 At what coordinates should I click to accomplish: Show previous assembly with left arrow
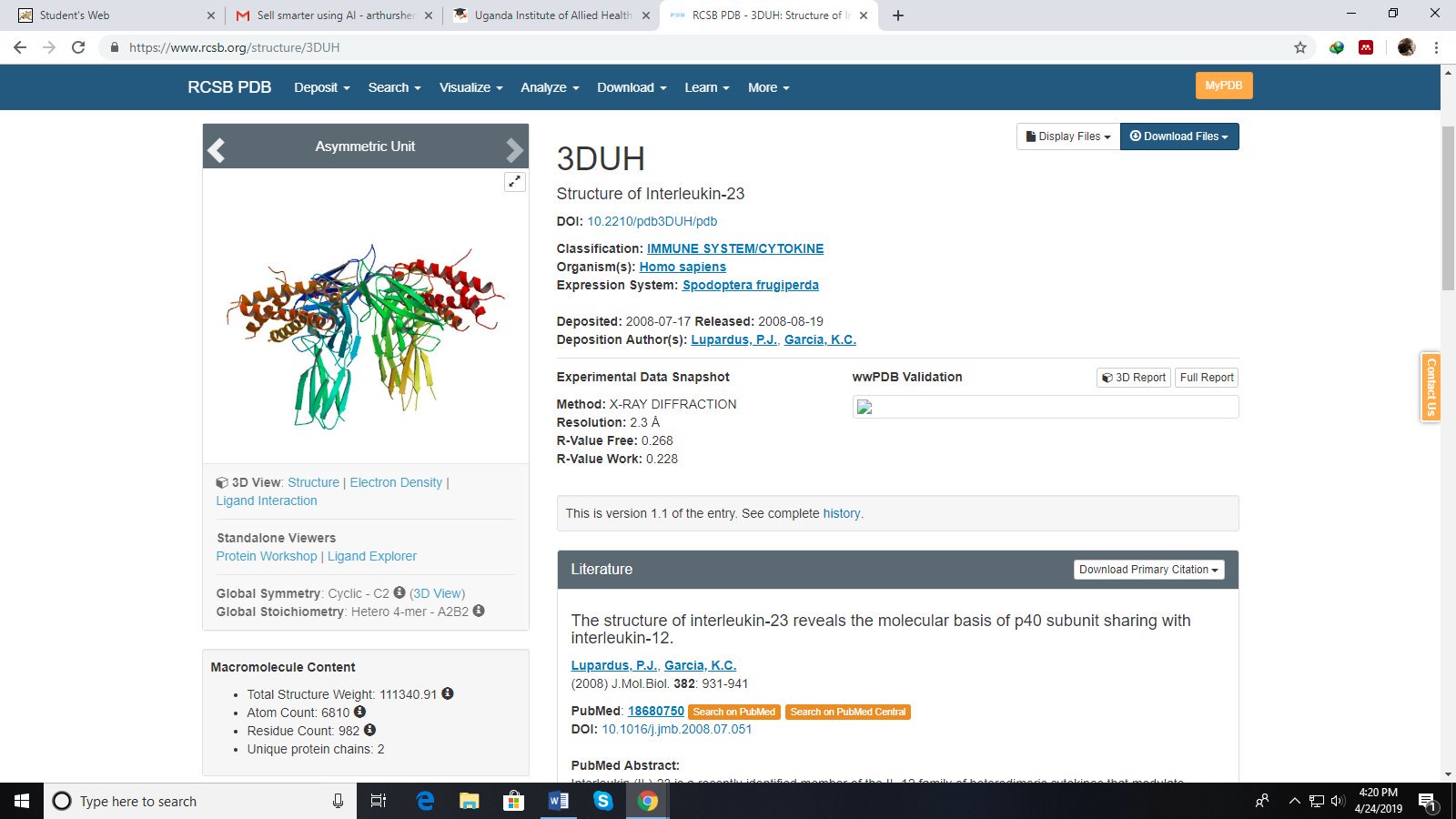click(x=217, y=148)
